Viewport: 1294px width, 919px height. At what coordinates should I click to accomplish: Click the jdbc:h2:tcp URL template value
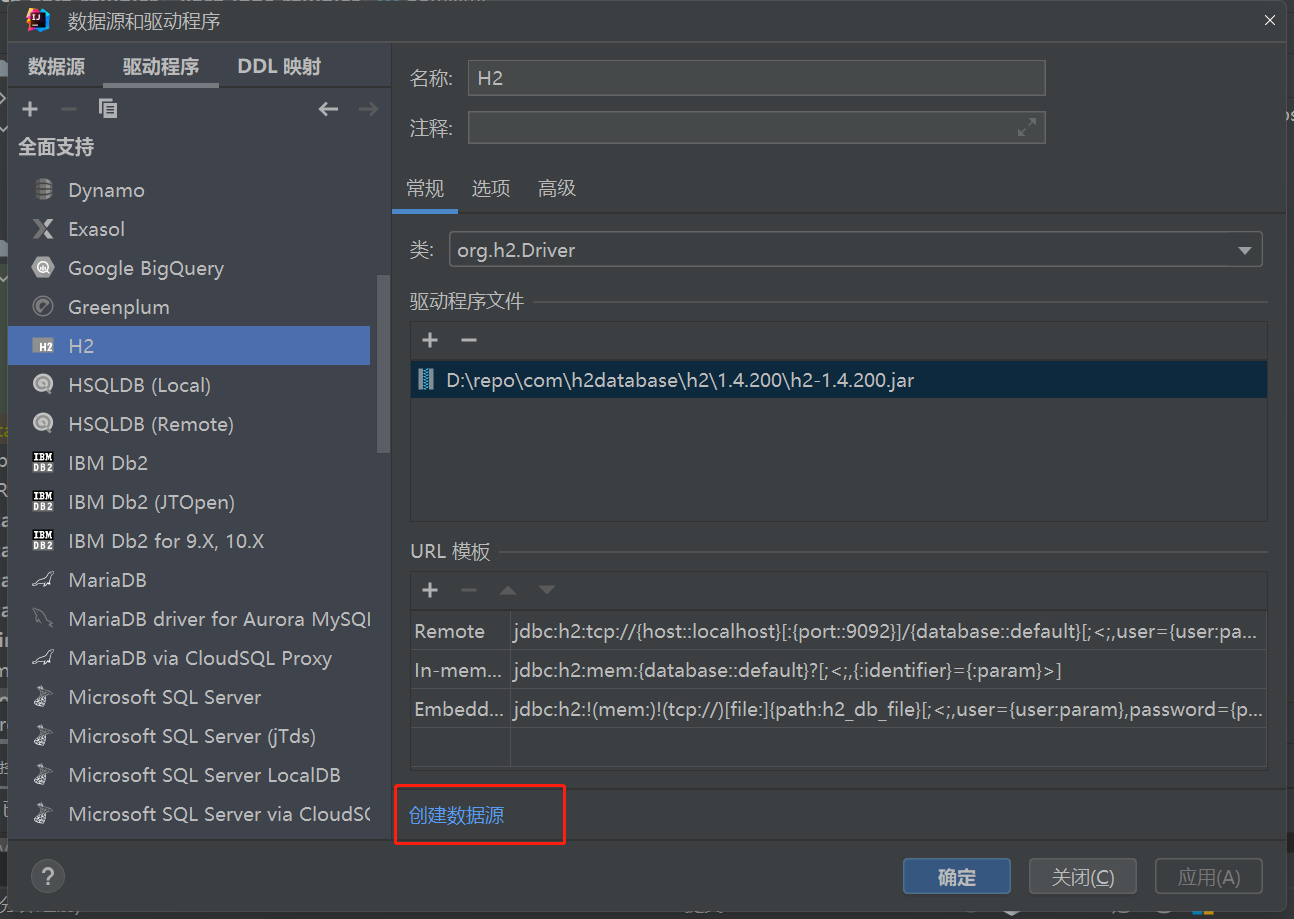888,631
